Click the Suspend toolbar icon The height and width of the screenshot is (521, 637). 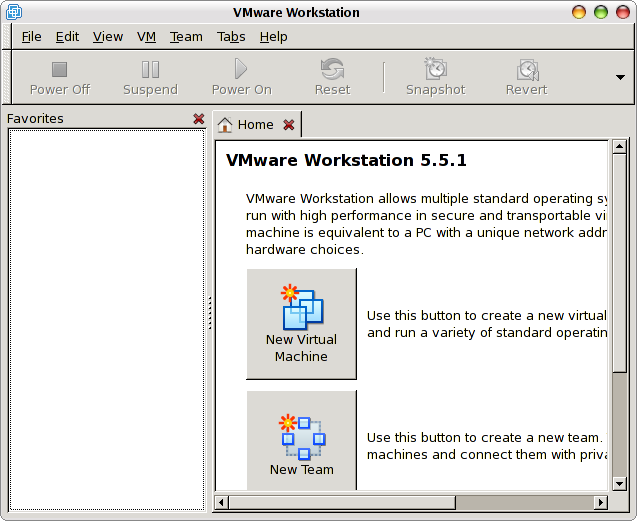(x=150, y=69)
